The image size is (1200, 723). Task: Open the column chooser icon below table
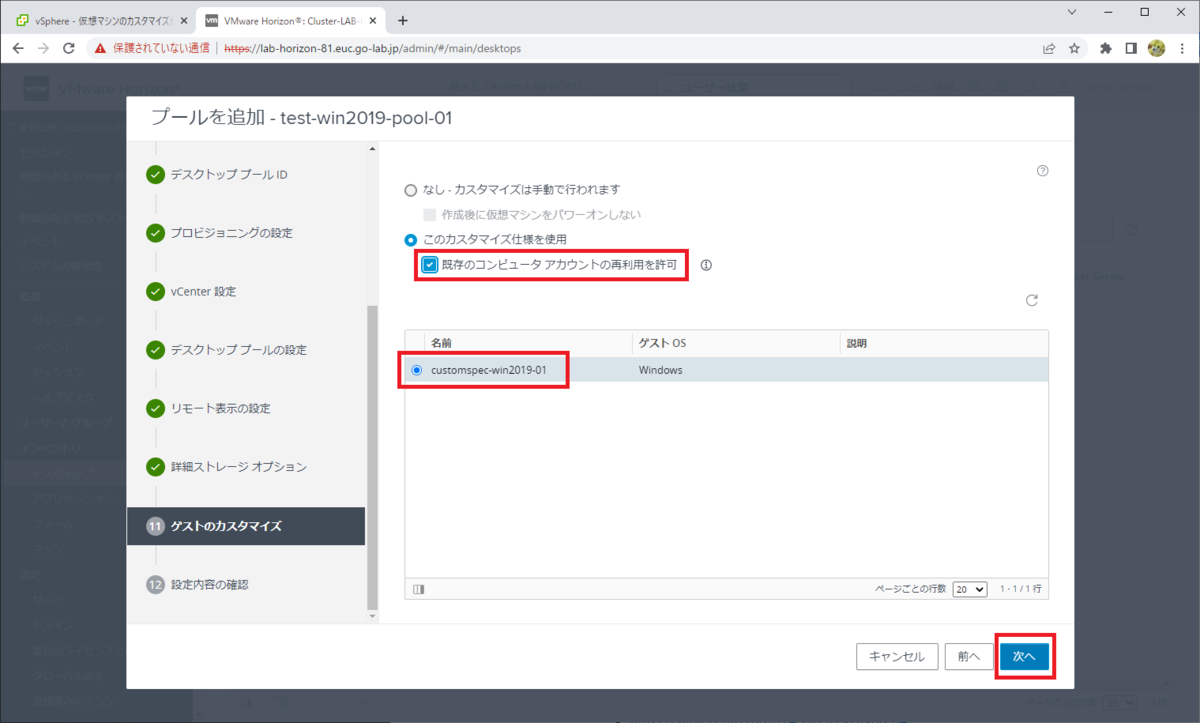pos(418,590)
